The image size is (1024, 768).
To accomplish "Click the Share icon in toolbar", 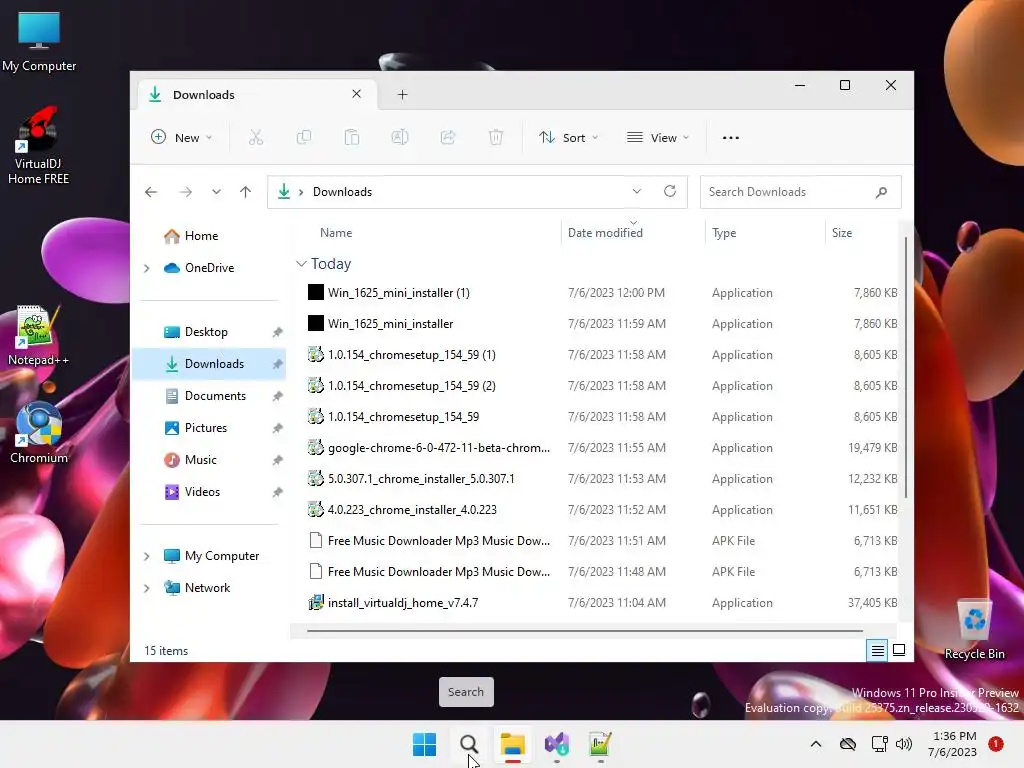I will click(448, 137).
